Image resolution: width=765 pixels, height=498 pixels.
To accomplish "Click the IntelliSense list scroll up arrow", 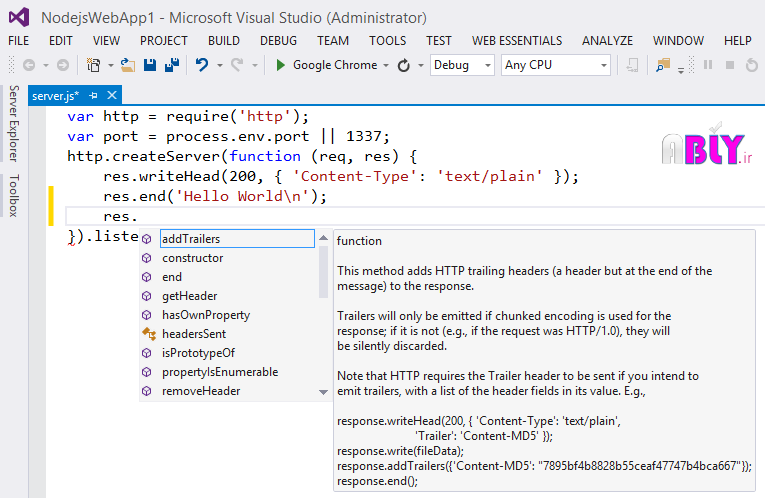I will [x=323, y=238].
